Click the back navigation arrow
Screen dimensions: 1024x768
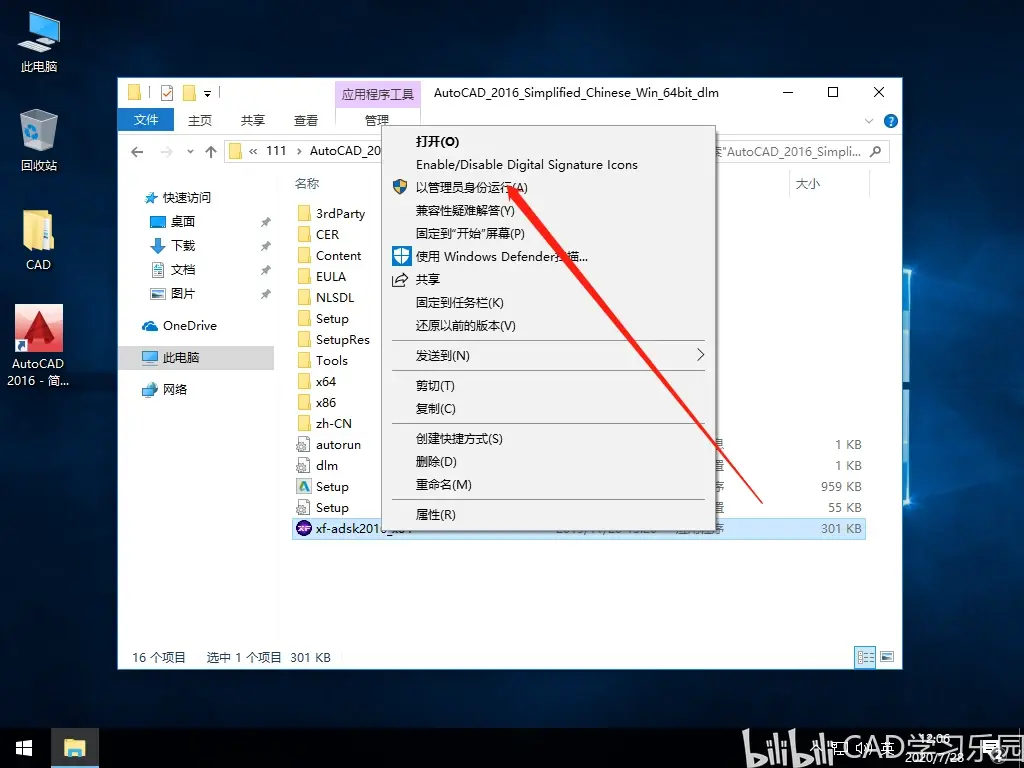pos(137,152)
